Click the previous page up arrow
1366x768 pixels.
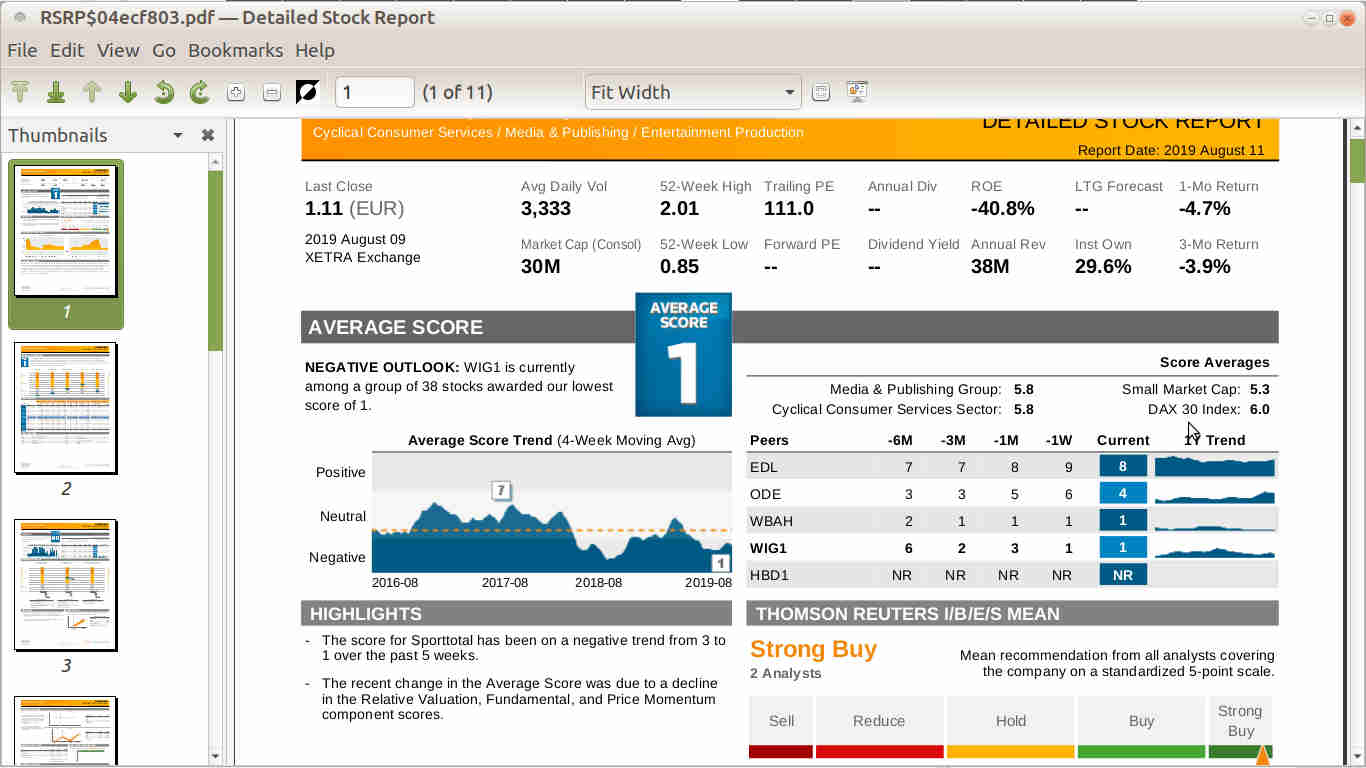(92, 92)
